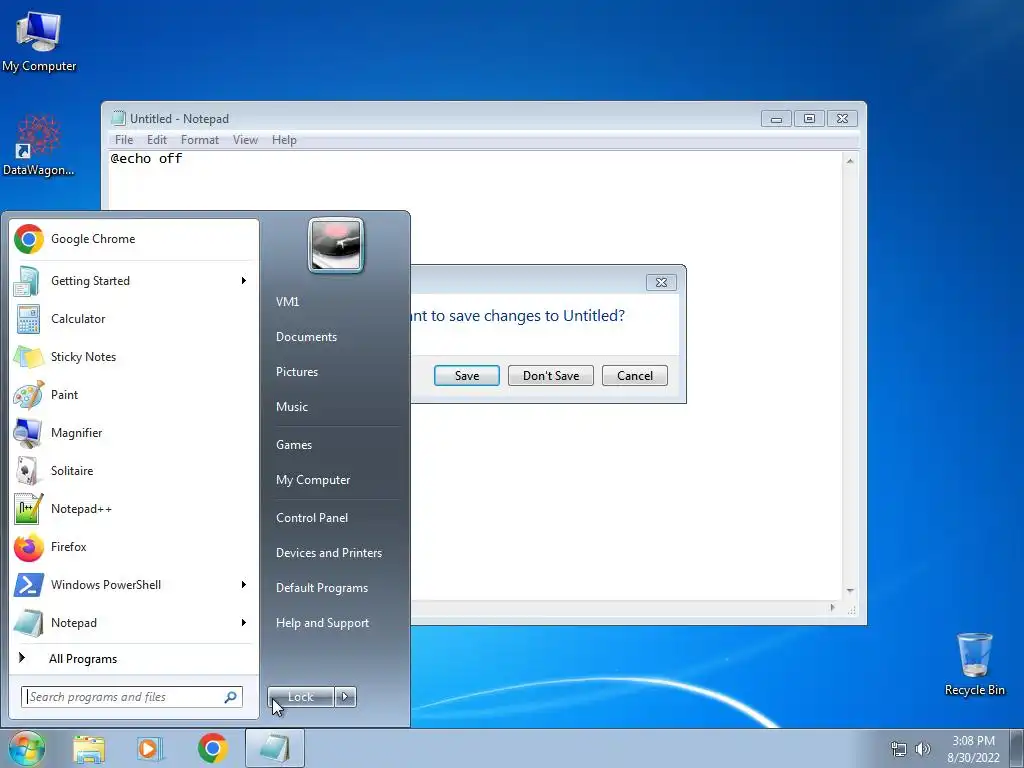Viewport: 1024px width, 768px height.
Task: Click the Notepad title bar icon
Action: point(118,118)
